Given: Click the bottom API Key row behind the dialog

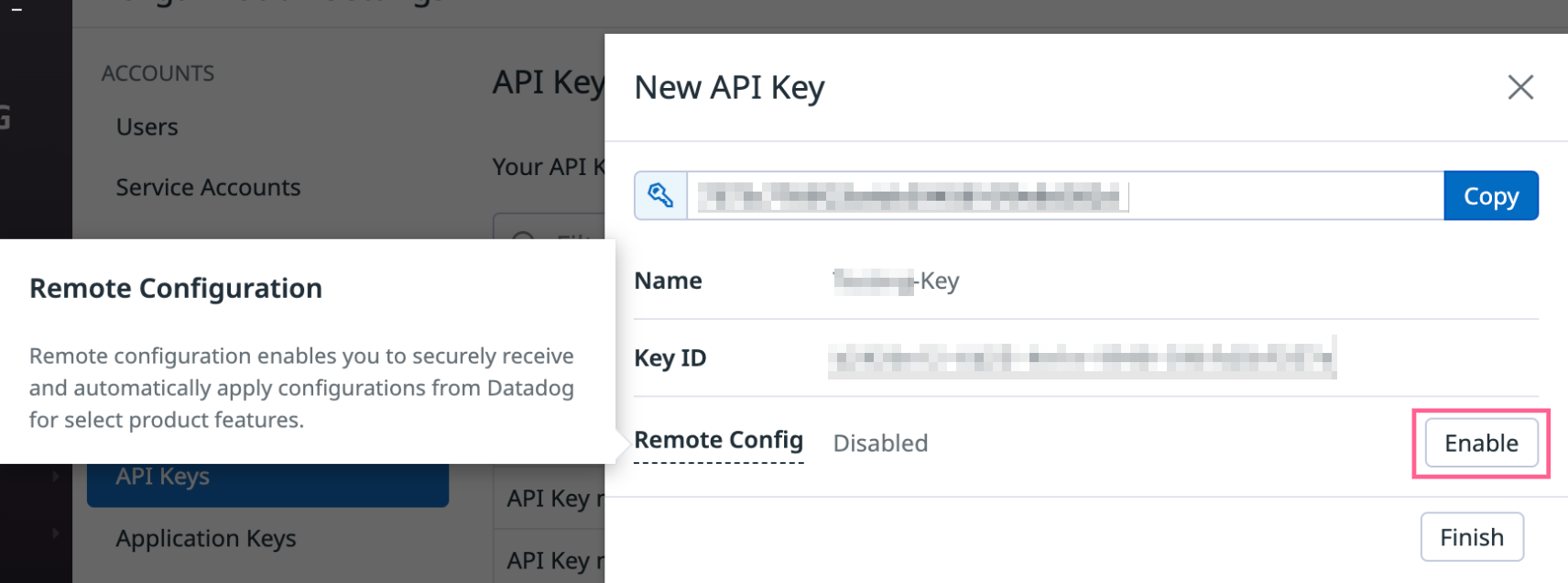Looking at the screenshot, I should click(550, 559).
